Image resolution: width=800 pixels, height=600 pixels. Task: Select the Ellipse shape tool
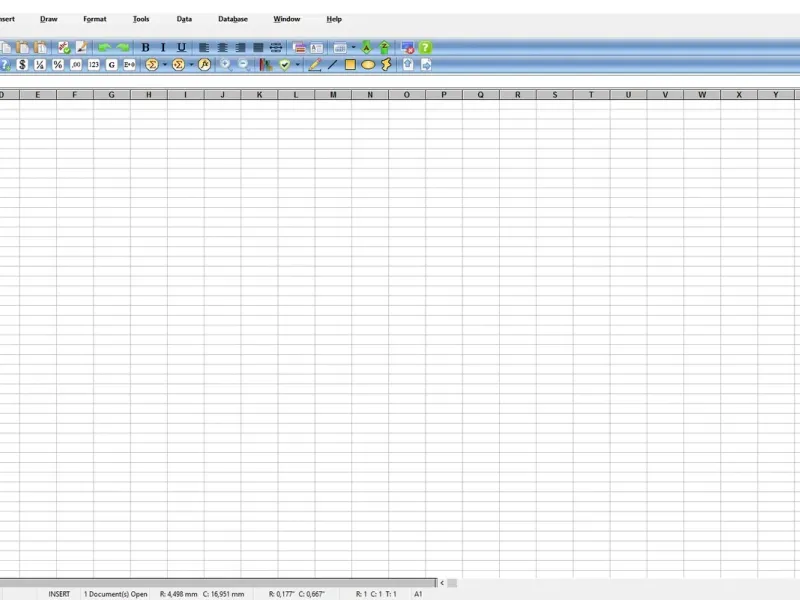coord(368,65)
